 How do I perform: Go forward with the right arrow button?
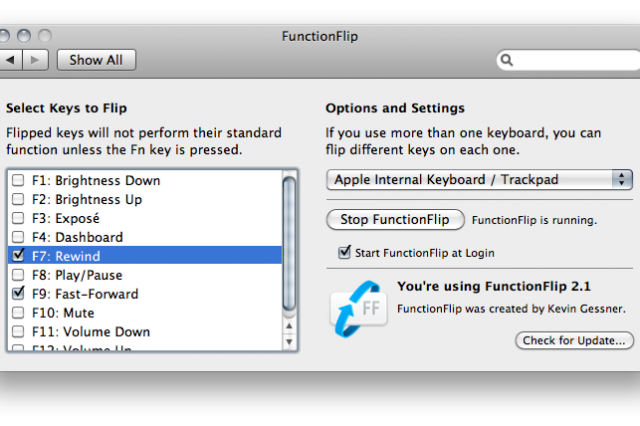(35, 60)
